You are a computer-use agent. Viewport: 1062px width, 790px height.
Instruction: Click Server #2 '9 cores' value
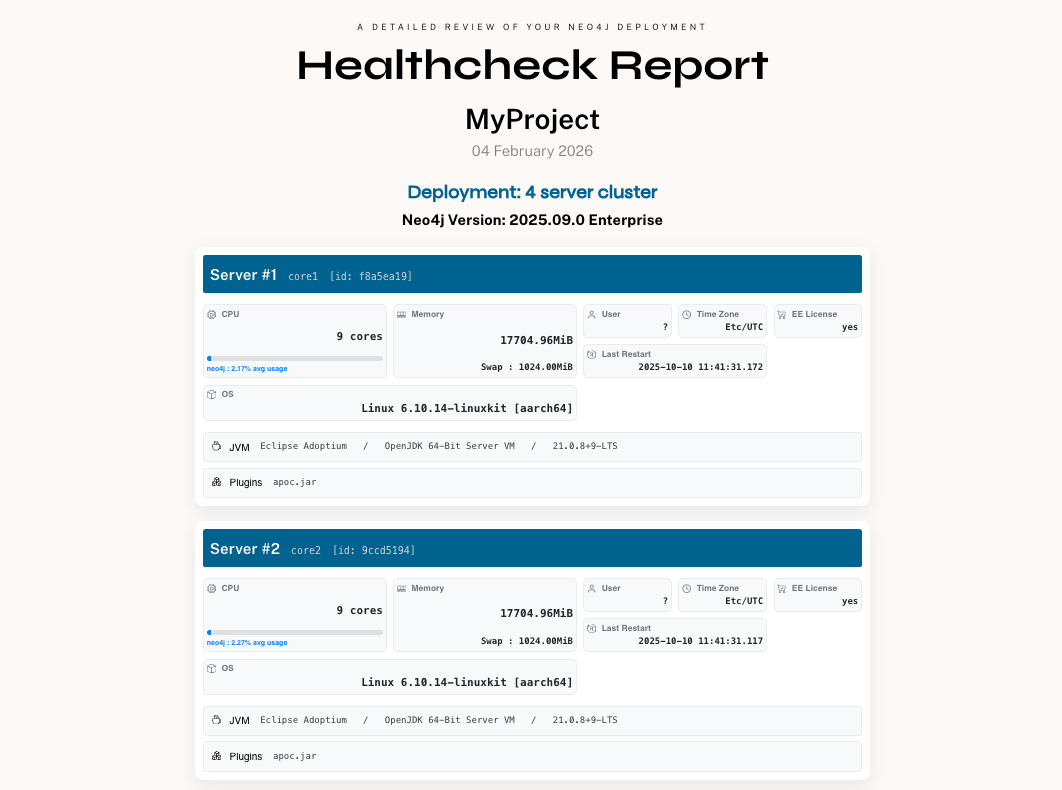pyautogui.click(x=360, y=610)
